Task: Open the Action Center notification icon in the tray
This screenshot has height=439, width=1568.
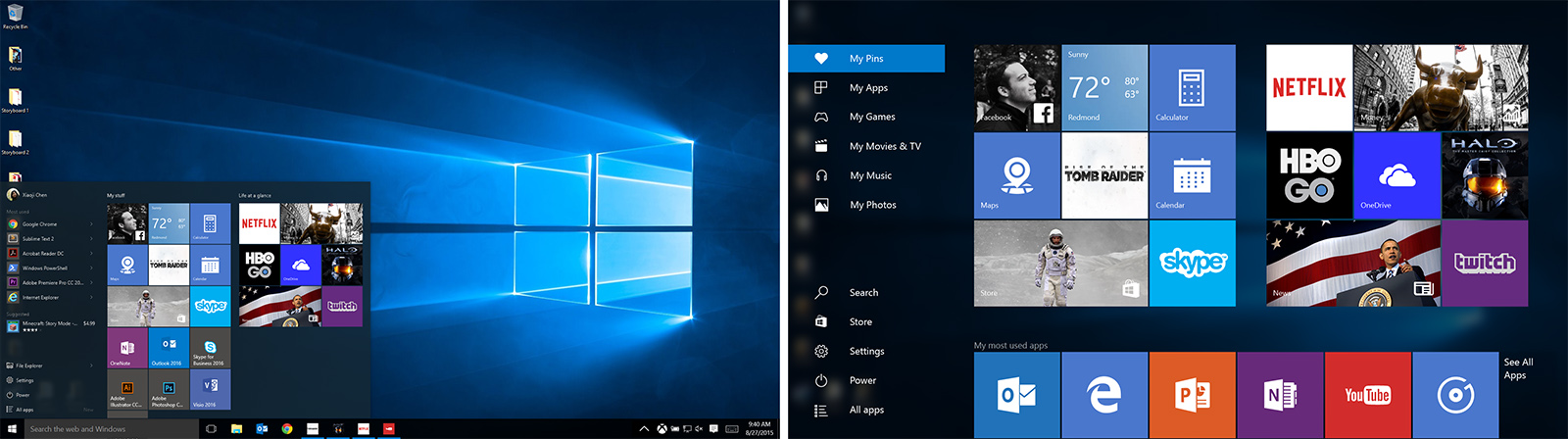Action: coord(714,428)
